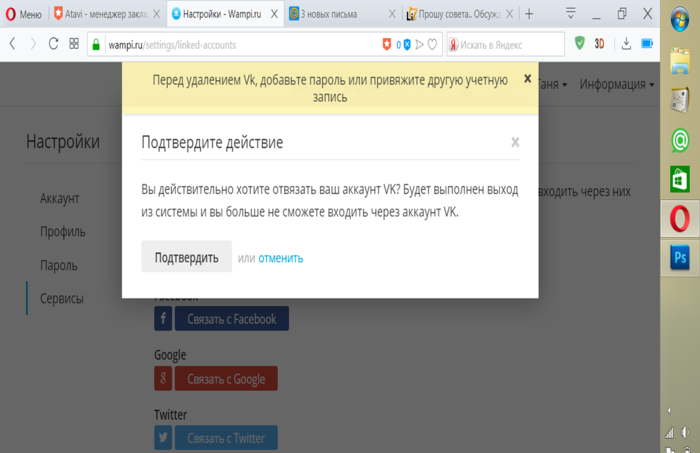
Task: Close the Настройки - Wampi.ru tab
Action: pyautogui.click(x=275, y=14)
